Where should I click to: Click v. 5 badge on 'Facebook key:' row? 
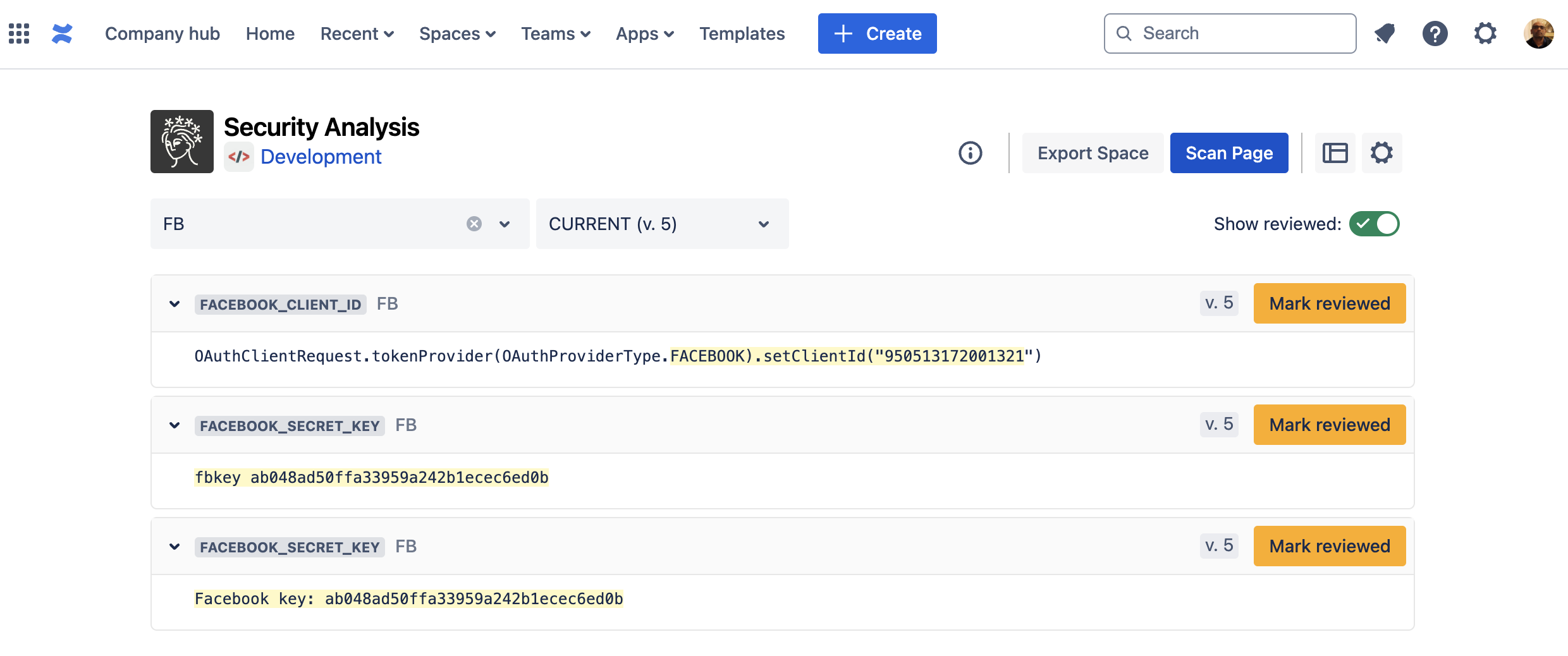[1219, 545]
